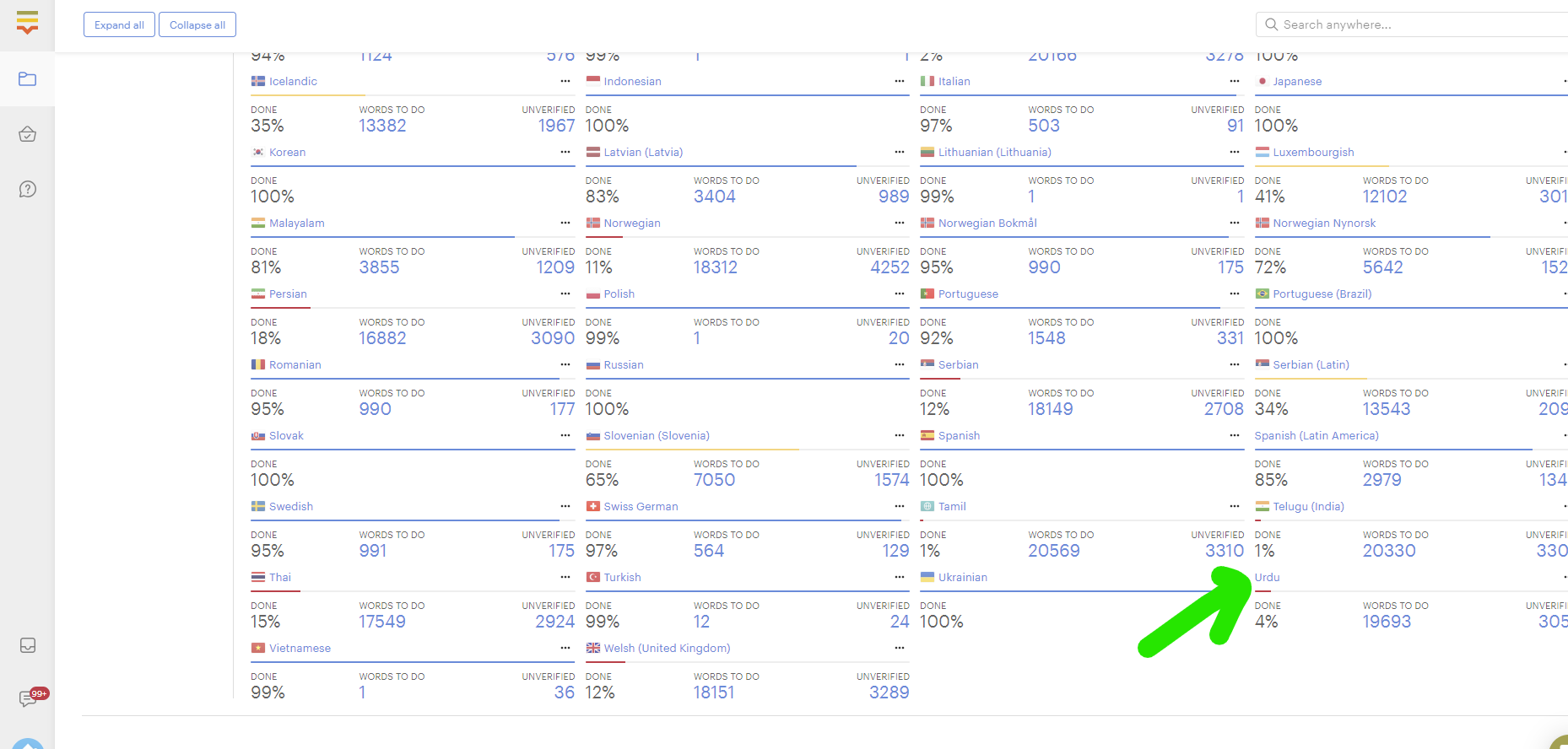The width and height of the screenshot is (1568, 749).
Task: Open chat messages icon with 99+ badge
Action: (27, 698)
